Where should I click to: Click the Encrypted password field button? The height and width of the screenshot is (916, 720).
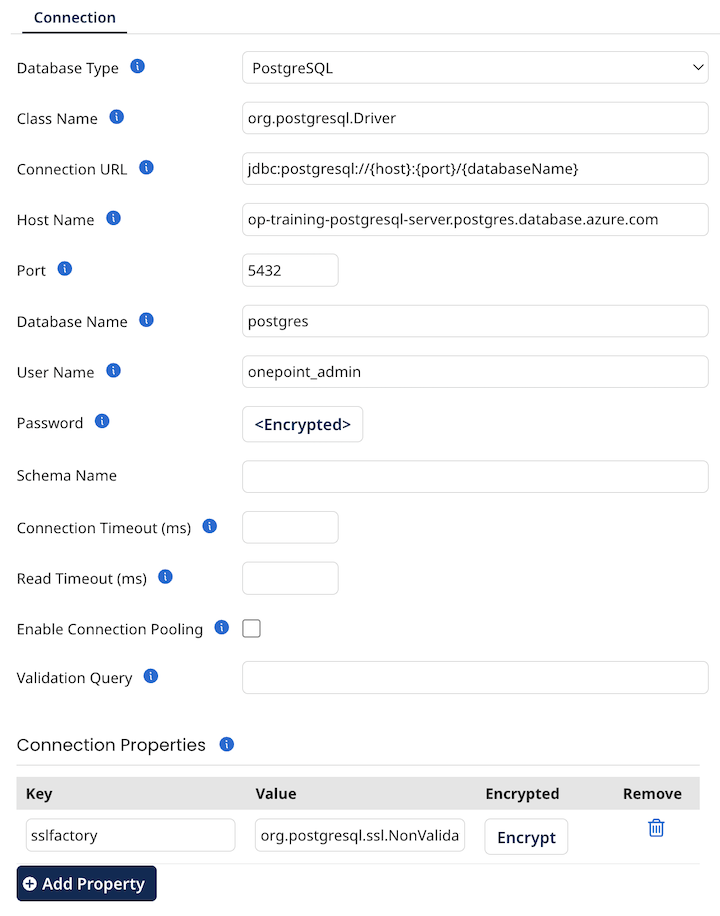(x=302, y=424)
